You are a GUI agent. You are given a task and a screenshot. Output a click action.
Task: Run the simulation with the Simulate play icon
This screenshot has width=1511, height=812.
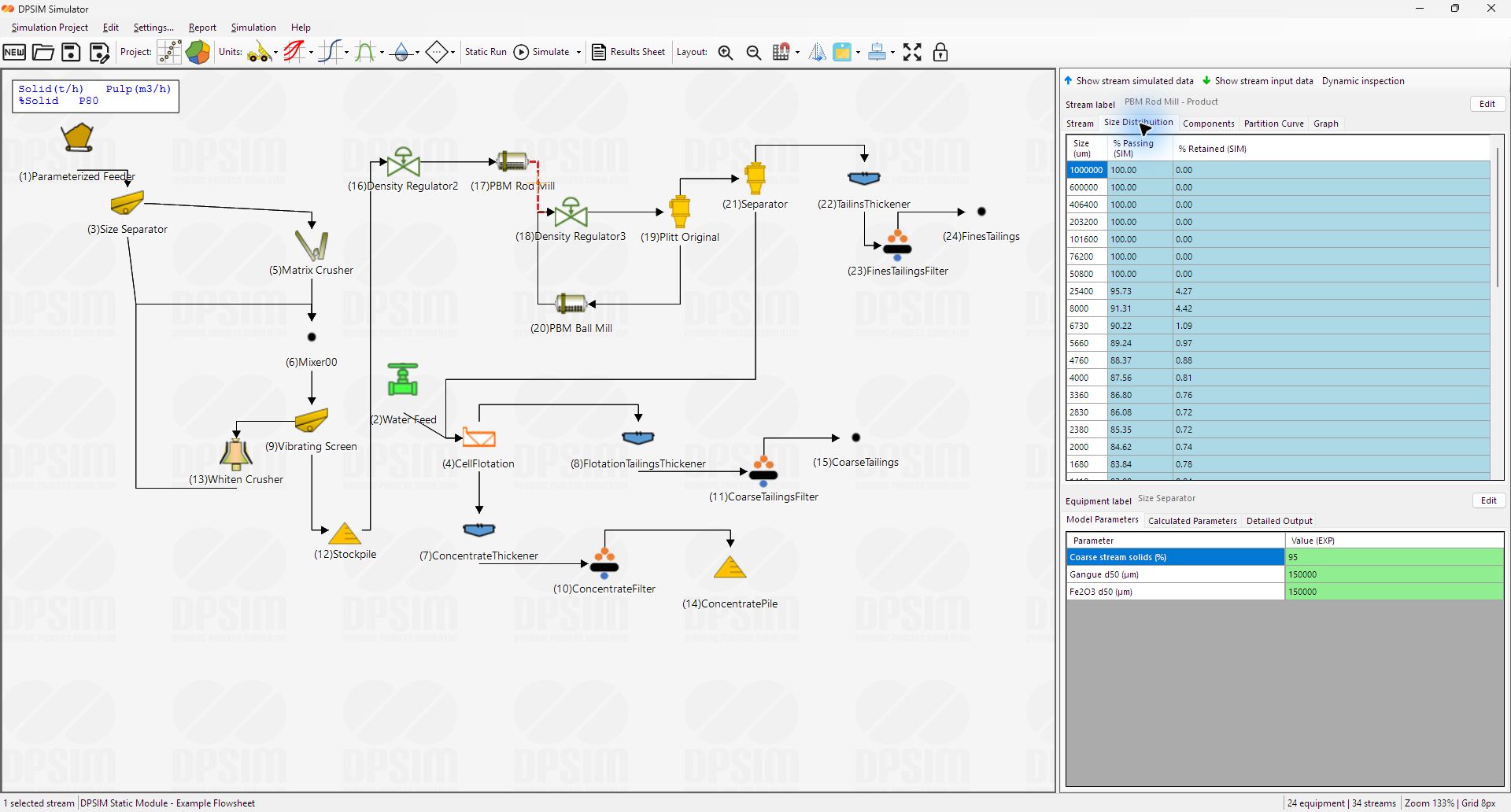[x=521, y=53]
